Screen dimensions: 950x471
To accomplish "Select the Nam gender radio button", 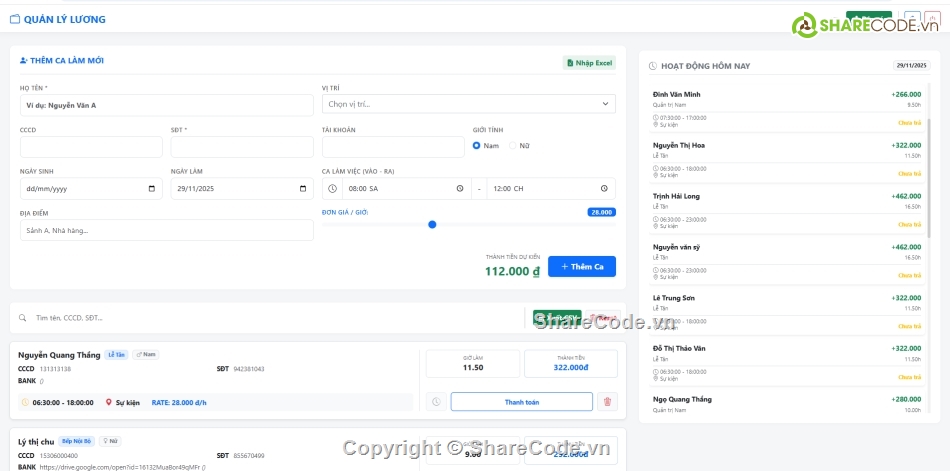I will [x=477, y=146].
